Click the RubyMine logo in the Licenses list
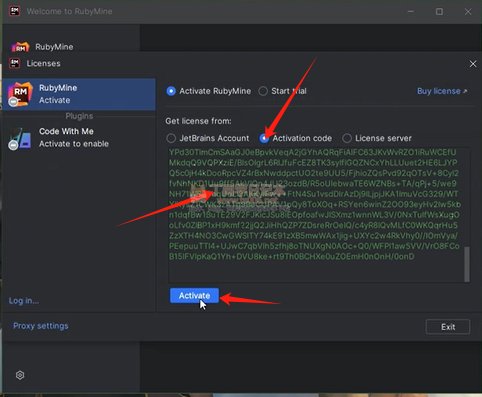 pyautogui.click(x=20, y=94)
